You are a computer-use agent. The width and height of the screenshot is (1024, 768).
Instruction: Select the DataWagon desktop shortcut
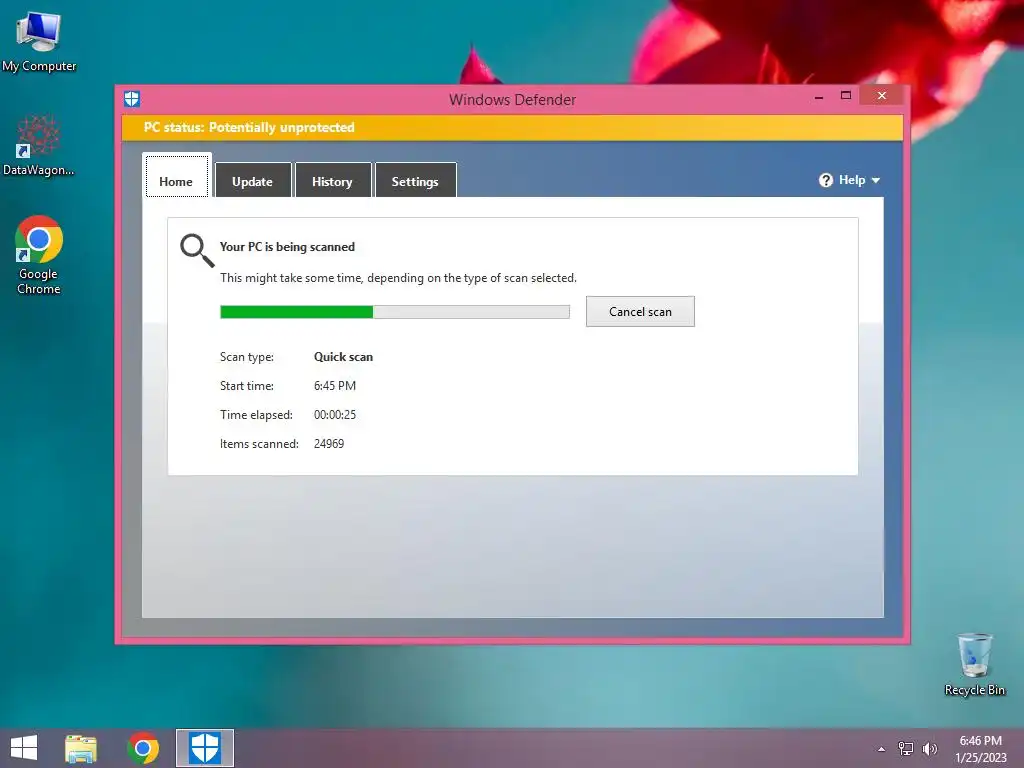point(39,145)
